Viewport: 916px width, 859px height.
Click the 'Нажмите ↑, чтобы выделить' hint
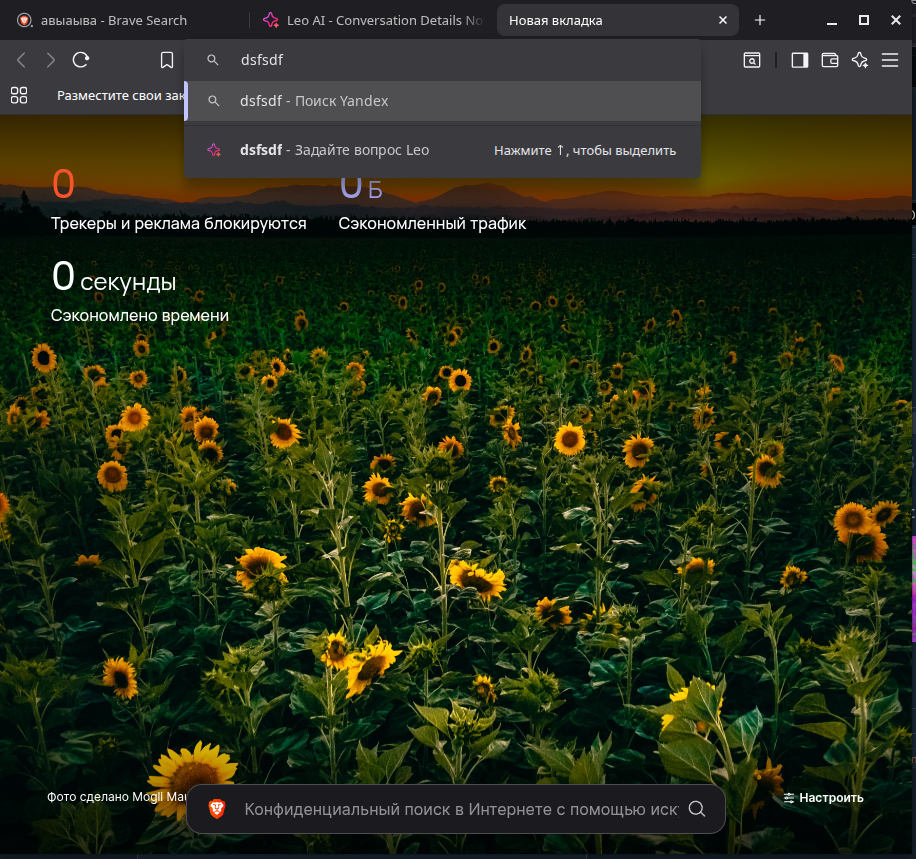pyautogui.click(x=585, y=151)
